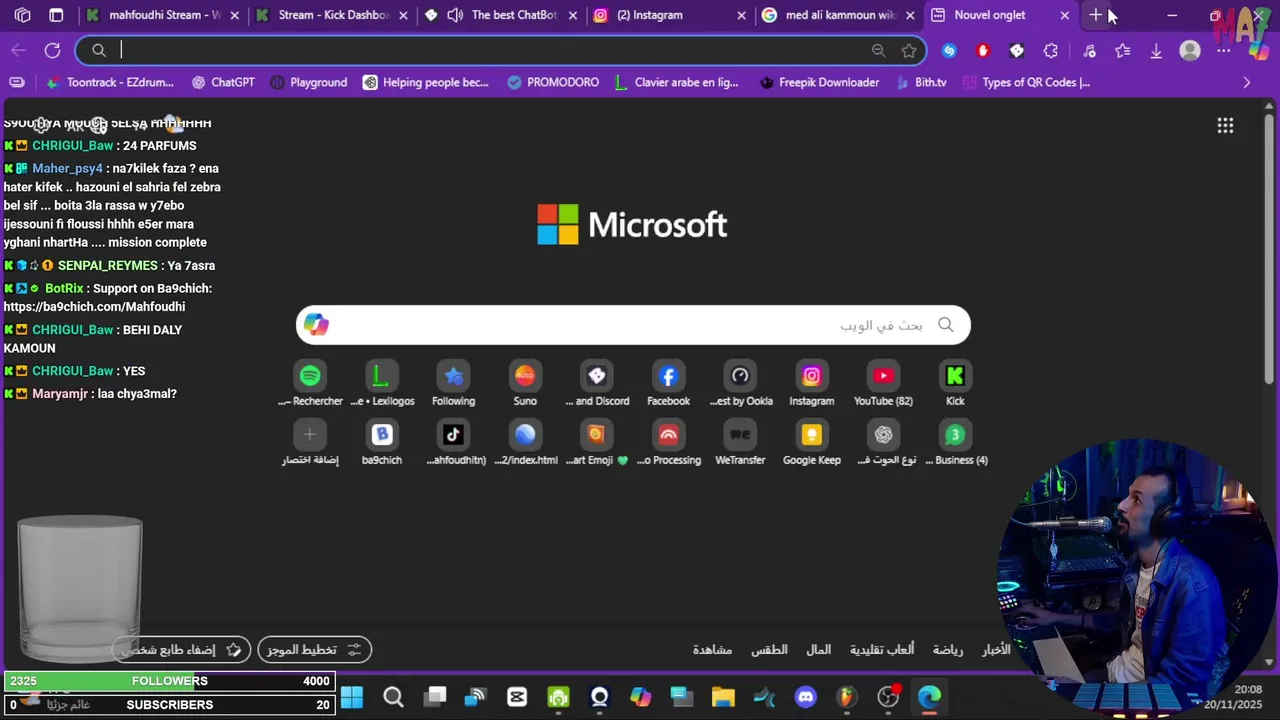1280x720 pixels.
Task: Open the Facebook shortcut
Action: click(668, 384)
